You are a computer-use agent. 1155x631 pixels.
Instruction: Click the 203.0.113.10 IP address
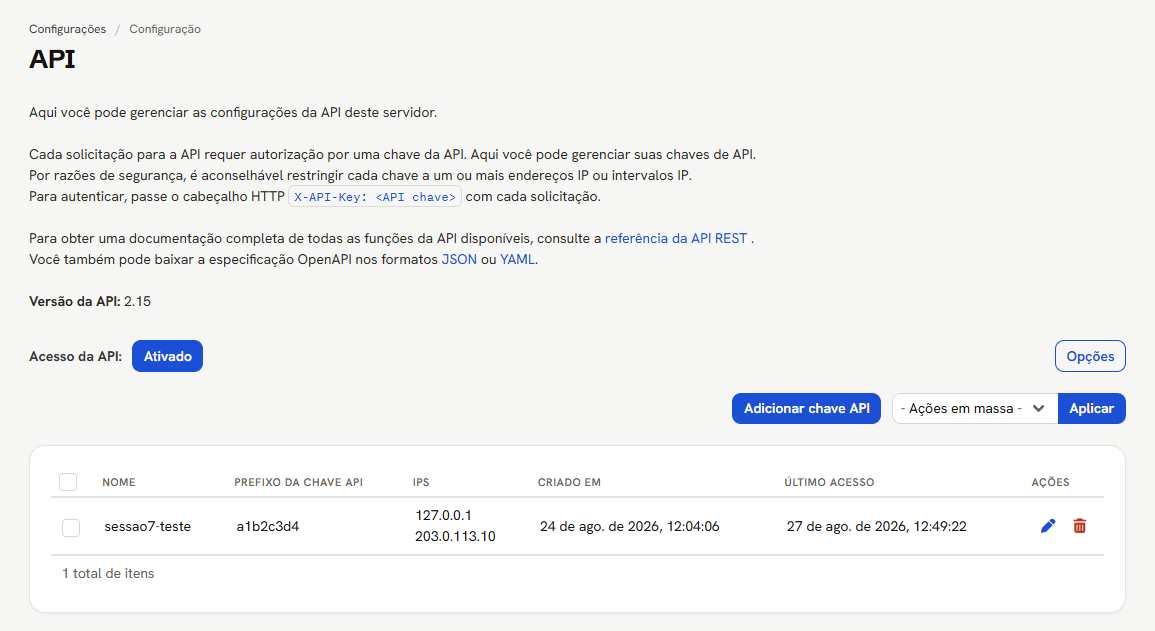click(x=455, y=537)
